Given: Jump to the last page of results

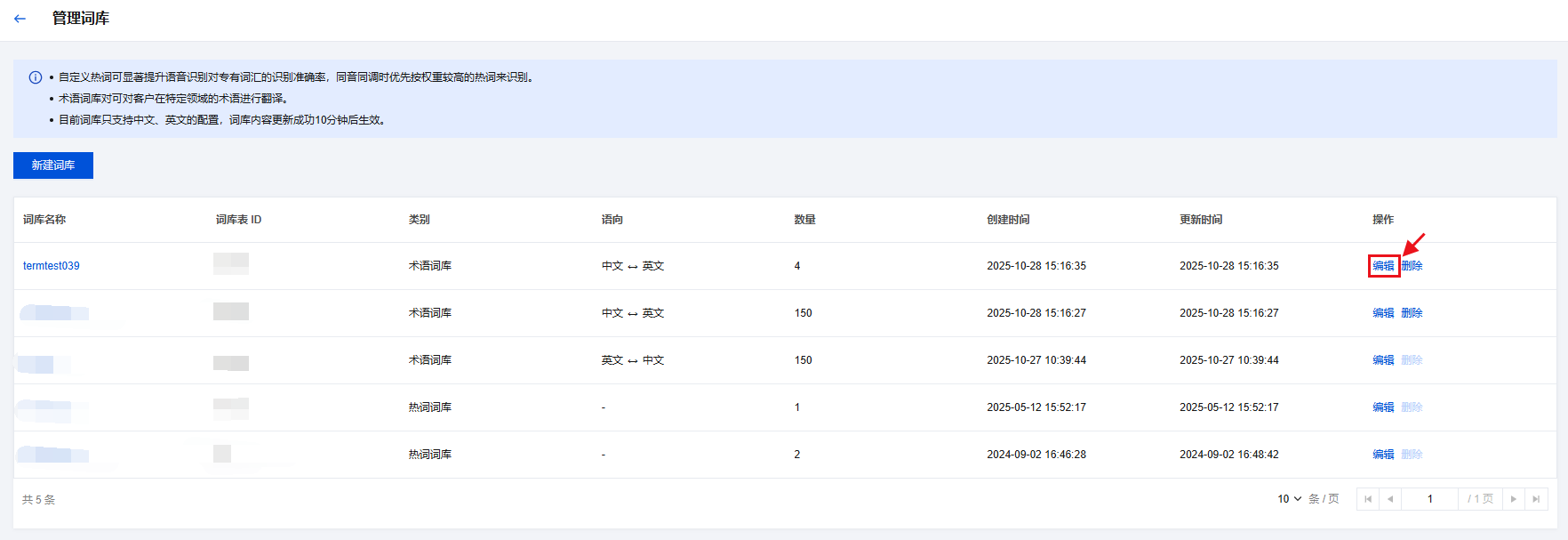Looking at the screenshot, I should click(1536, 499).
